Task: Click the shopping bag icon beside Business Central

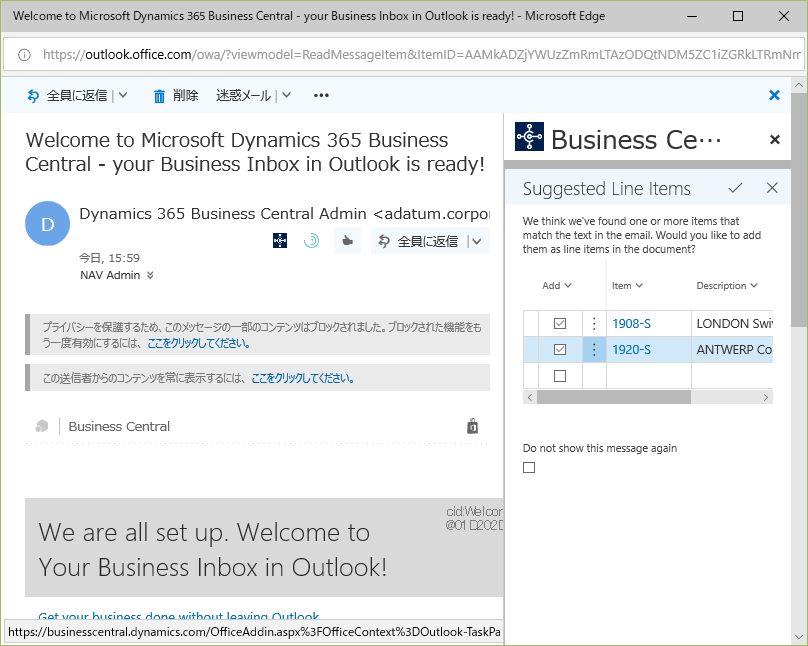Action: click(x=473, y=427)
